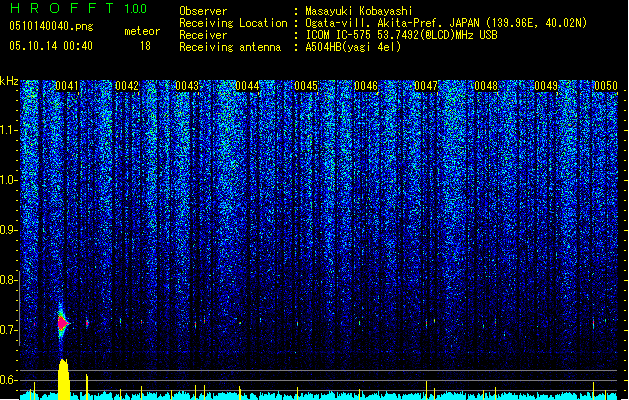
Task: Click the HROFFT title text
Action: [62, 8]
